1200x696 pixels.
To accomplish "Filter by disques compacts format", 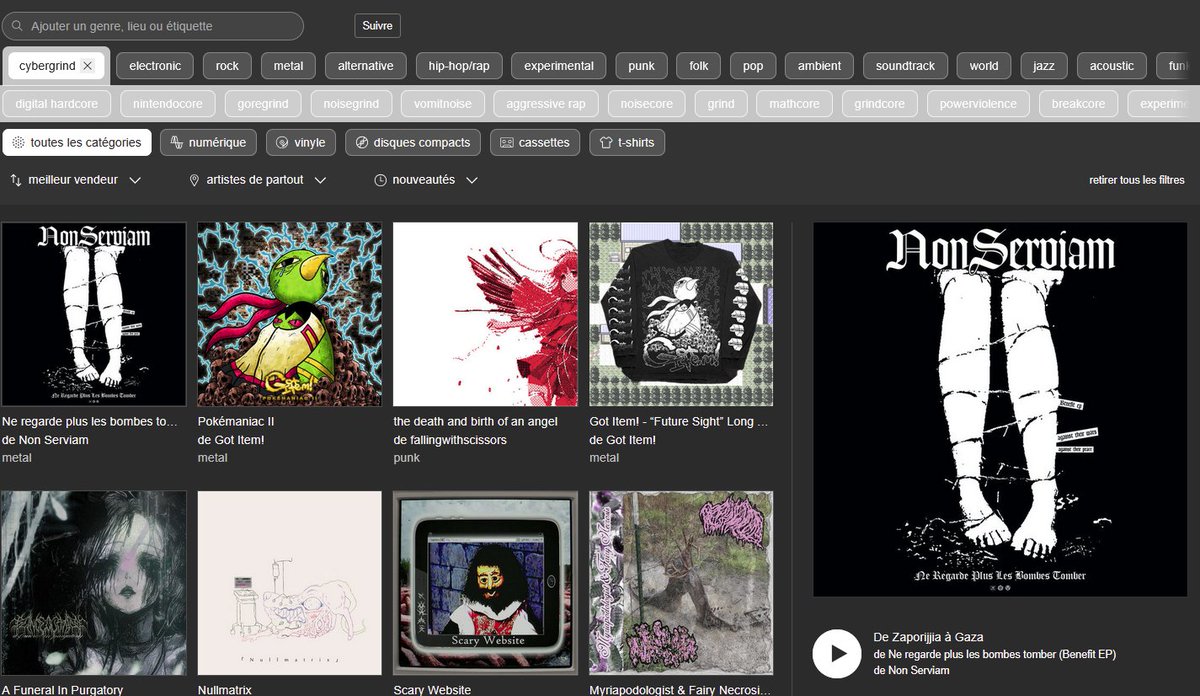I will point(413,143).
